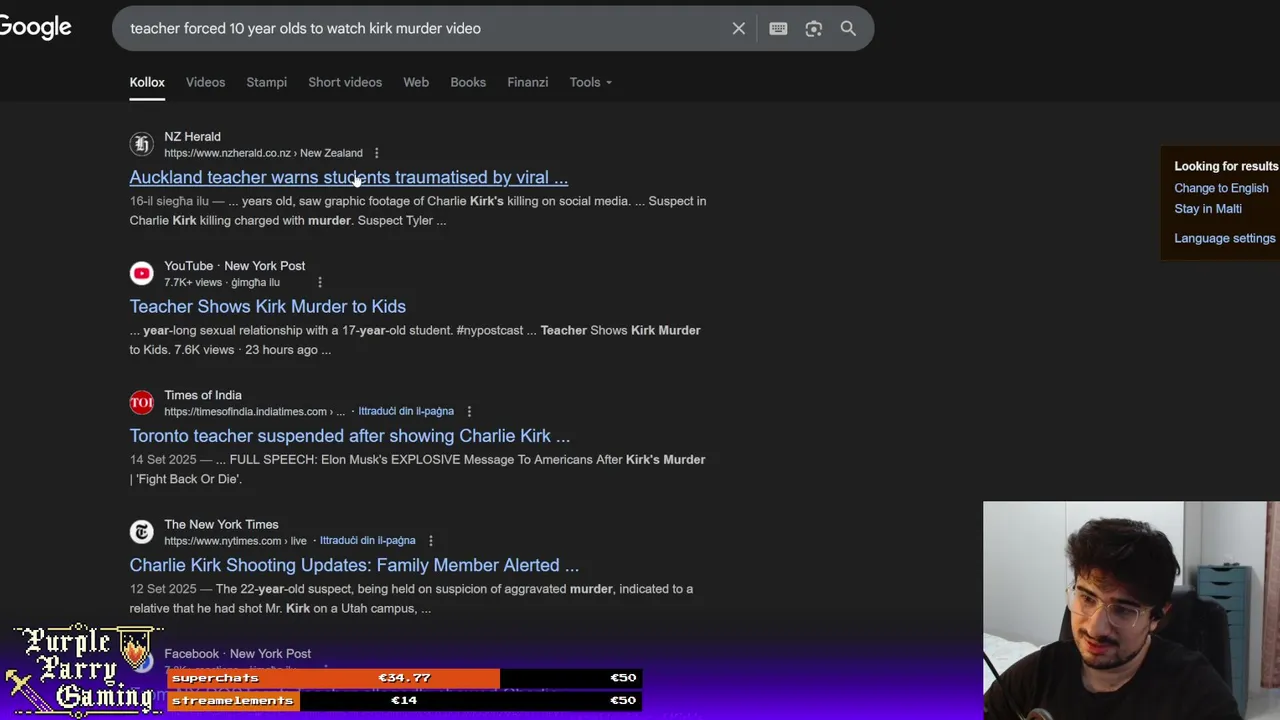The image size is (1280, 720).
Task: Open Toronto teacher suspended article
Action: coord(349,436)
